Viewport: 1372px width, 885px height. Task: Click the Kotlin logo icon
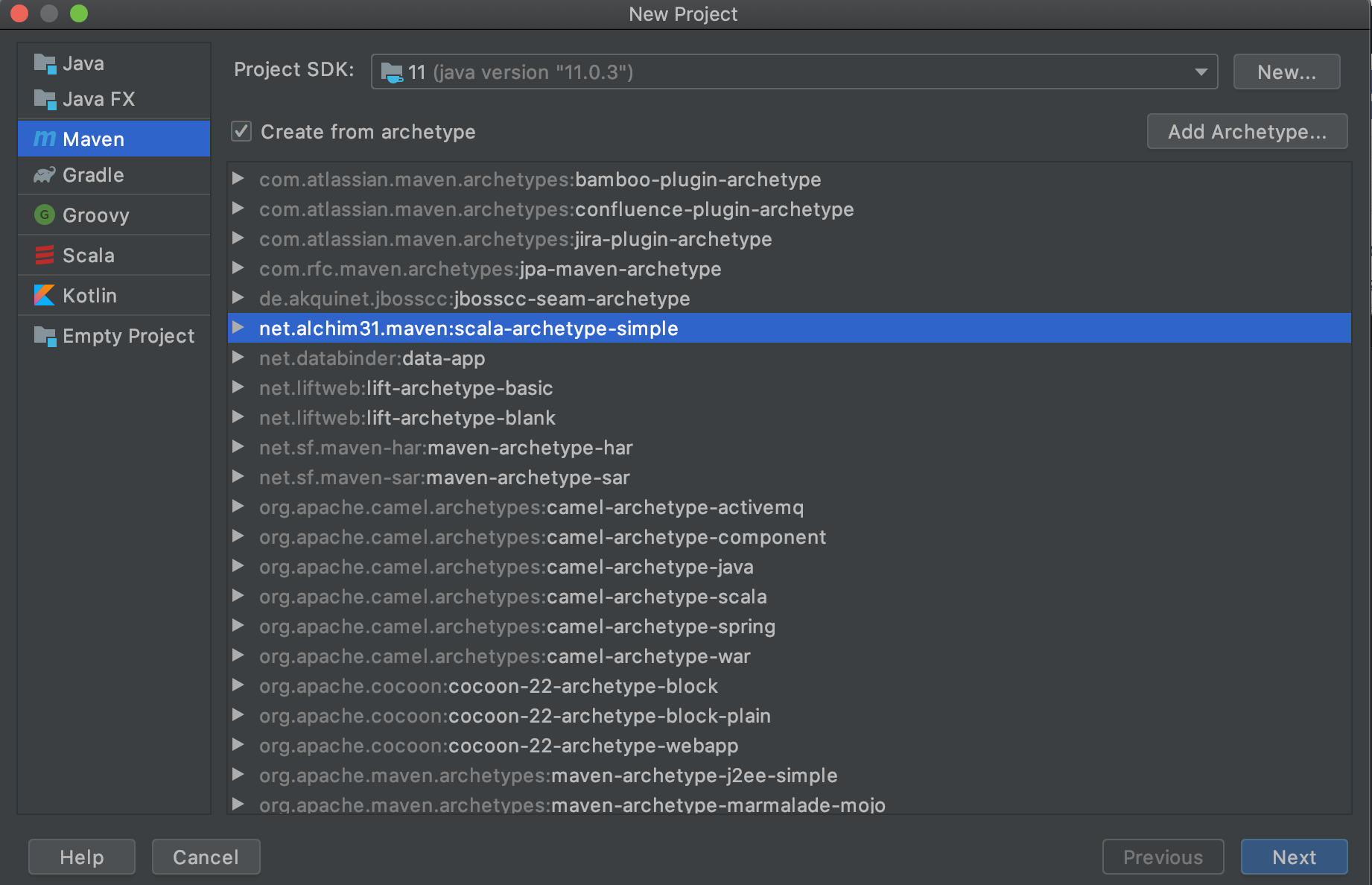[45, 296]
